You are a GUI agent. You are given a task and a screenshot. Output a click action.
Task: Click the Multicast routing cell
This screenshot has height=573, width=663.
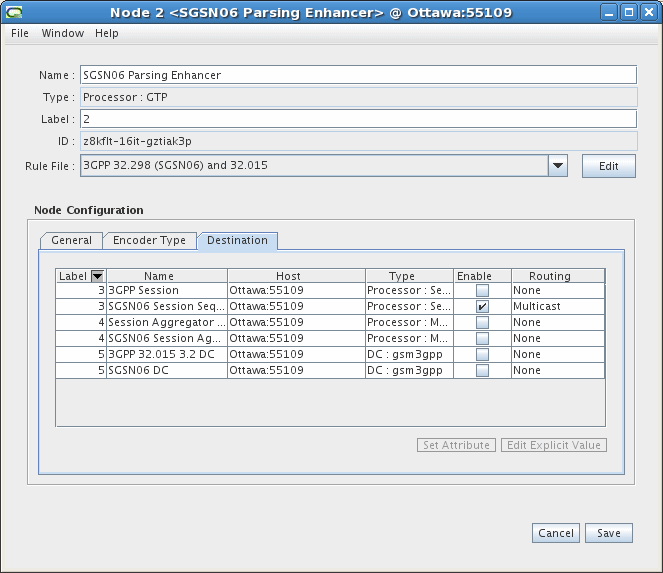pos(558,307)
